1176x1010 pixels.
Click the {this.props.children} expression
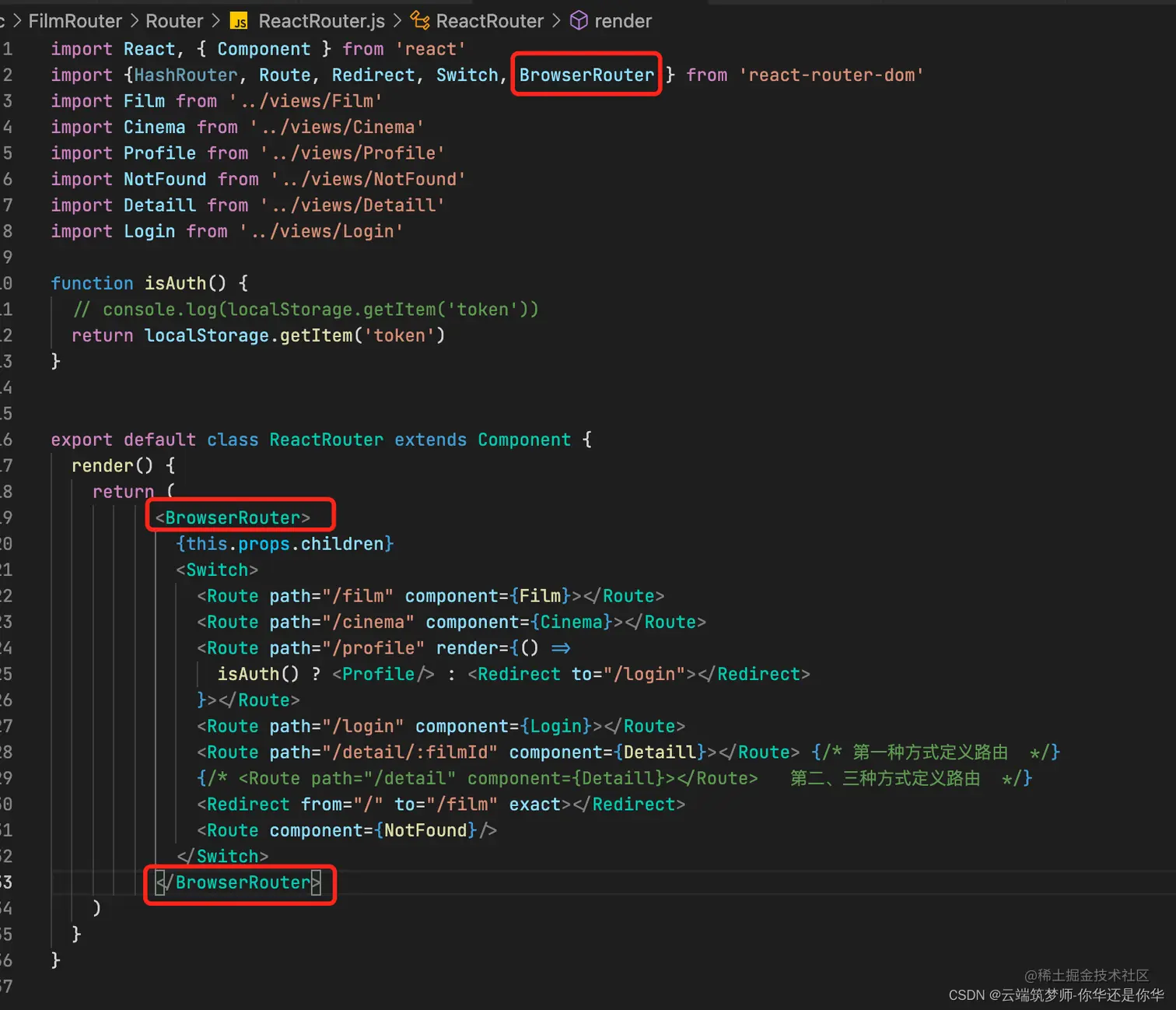(x=285, y=544)
